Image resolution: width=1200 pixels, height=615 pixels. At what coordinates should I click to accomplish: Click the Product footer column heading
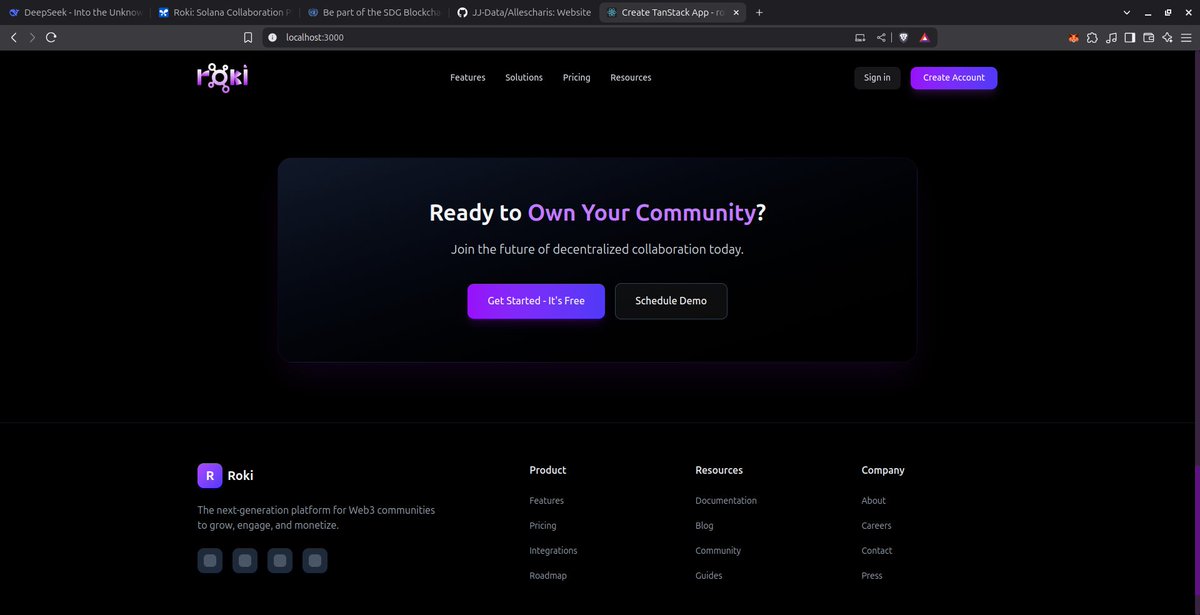coord(548,470)
